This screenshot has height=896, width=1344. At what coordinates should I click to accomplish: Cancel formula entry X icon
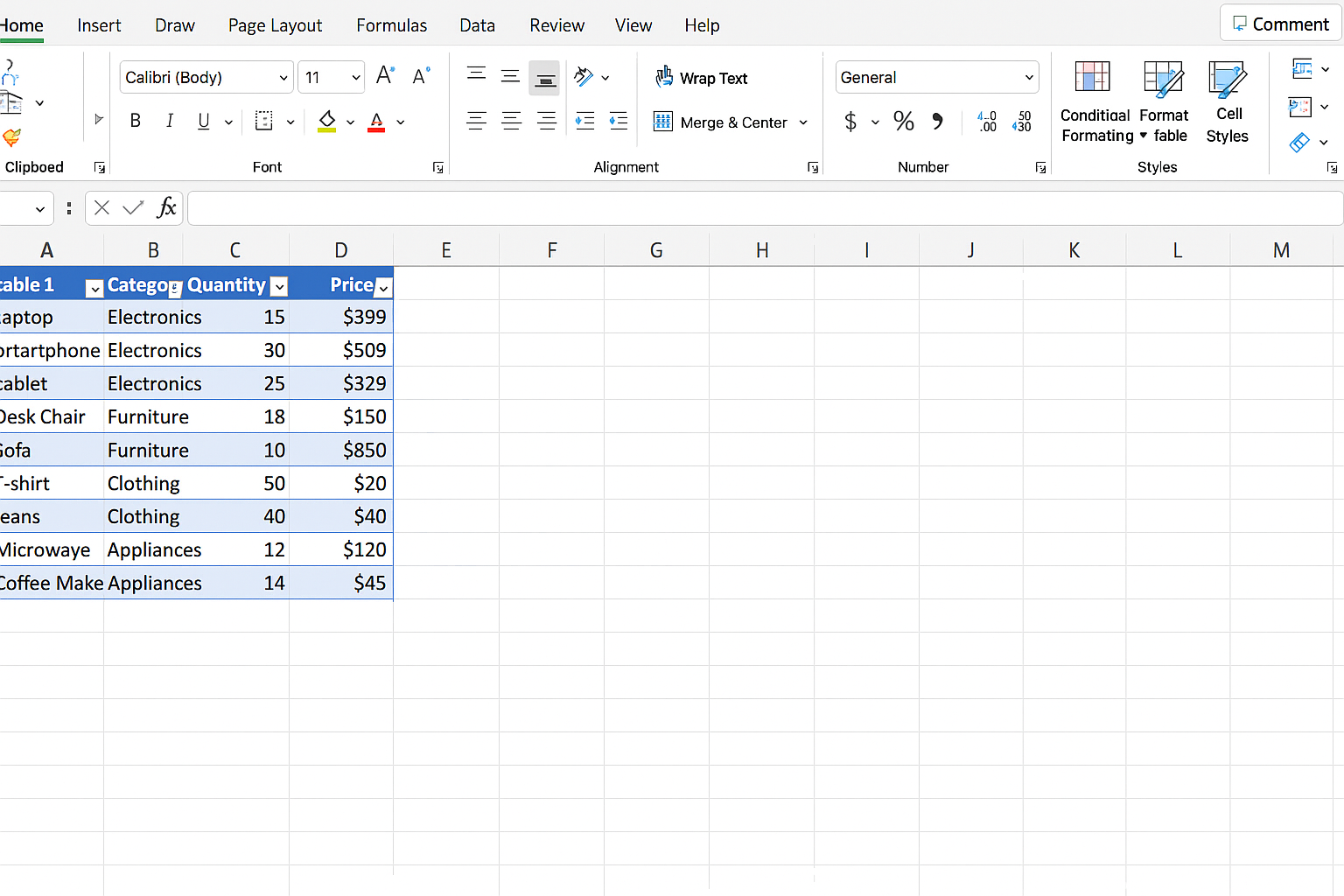tap(101, 207)
